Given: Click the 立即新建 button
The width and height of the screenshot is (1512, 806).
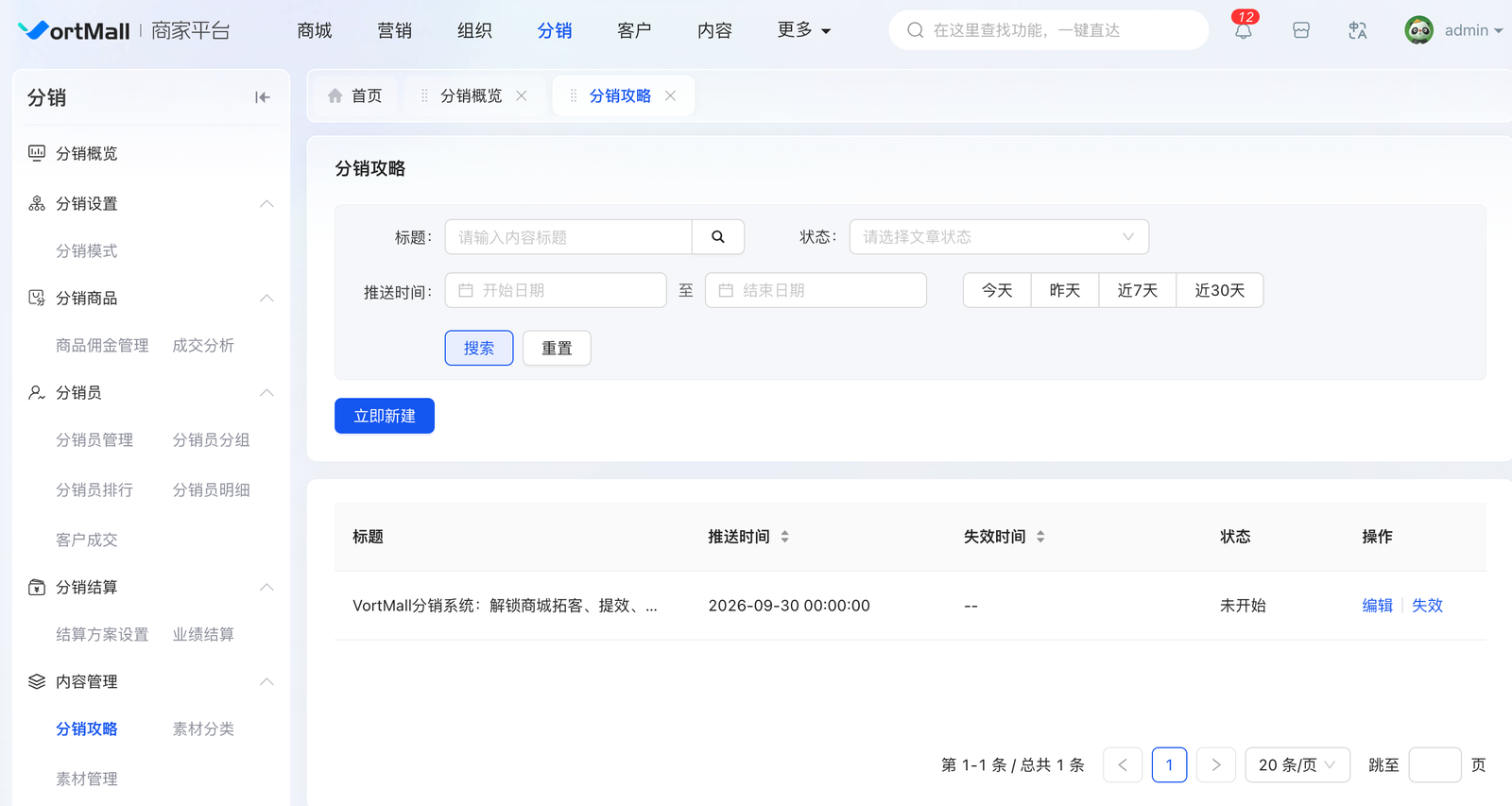Looking at the screenshot, I should pyautogui.click(x=385, y=416).
